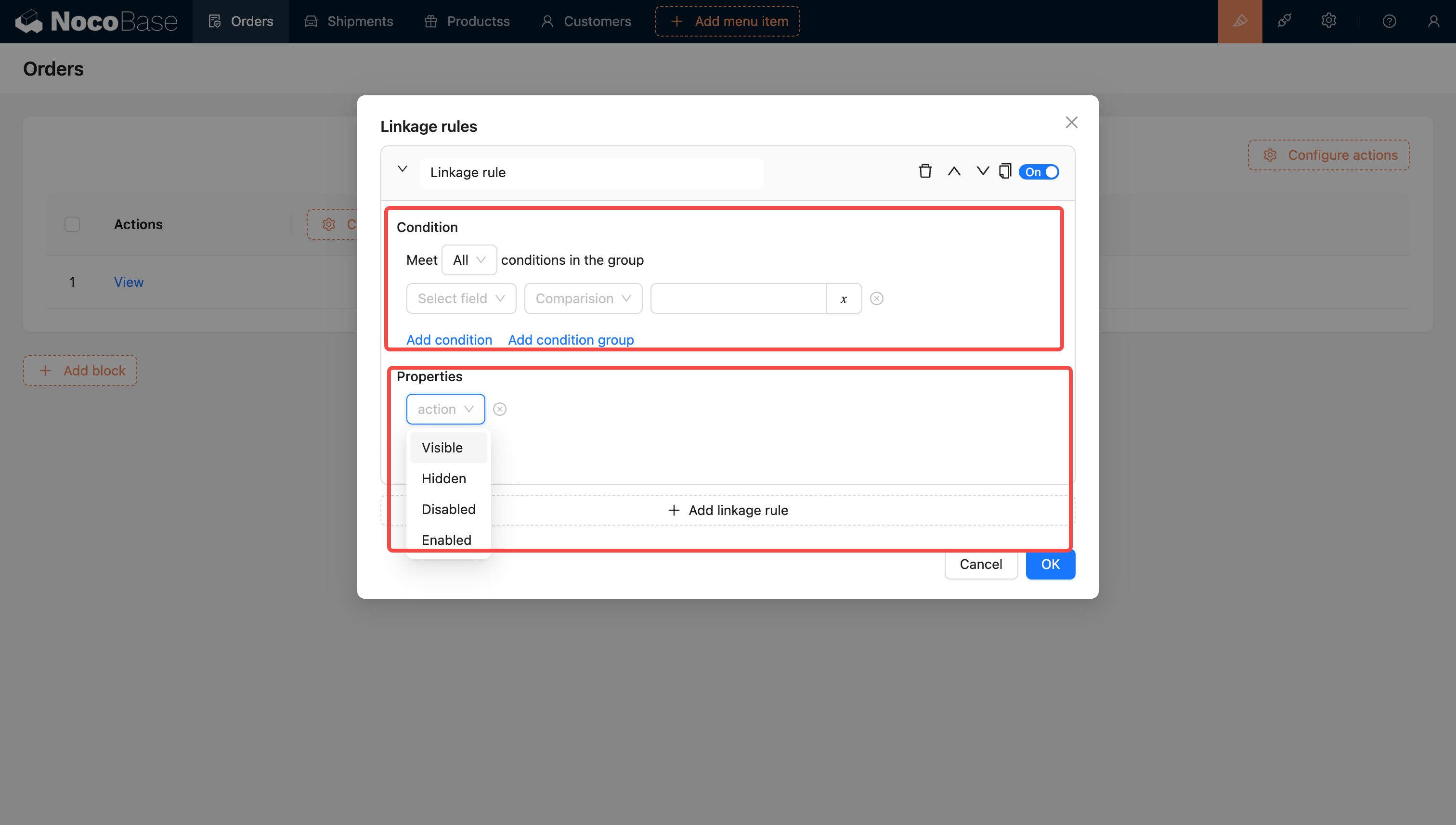Choose Hidden from the action list
The image size is (1456, 825).
(444, 478)
